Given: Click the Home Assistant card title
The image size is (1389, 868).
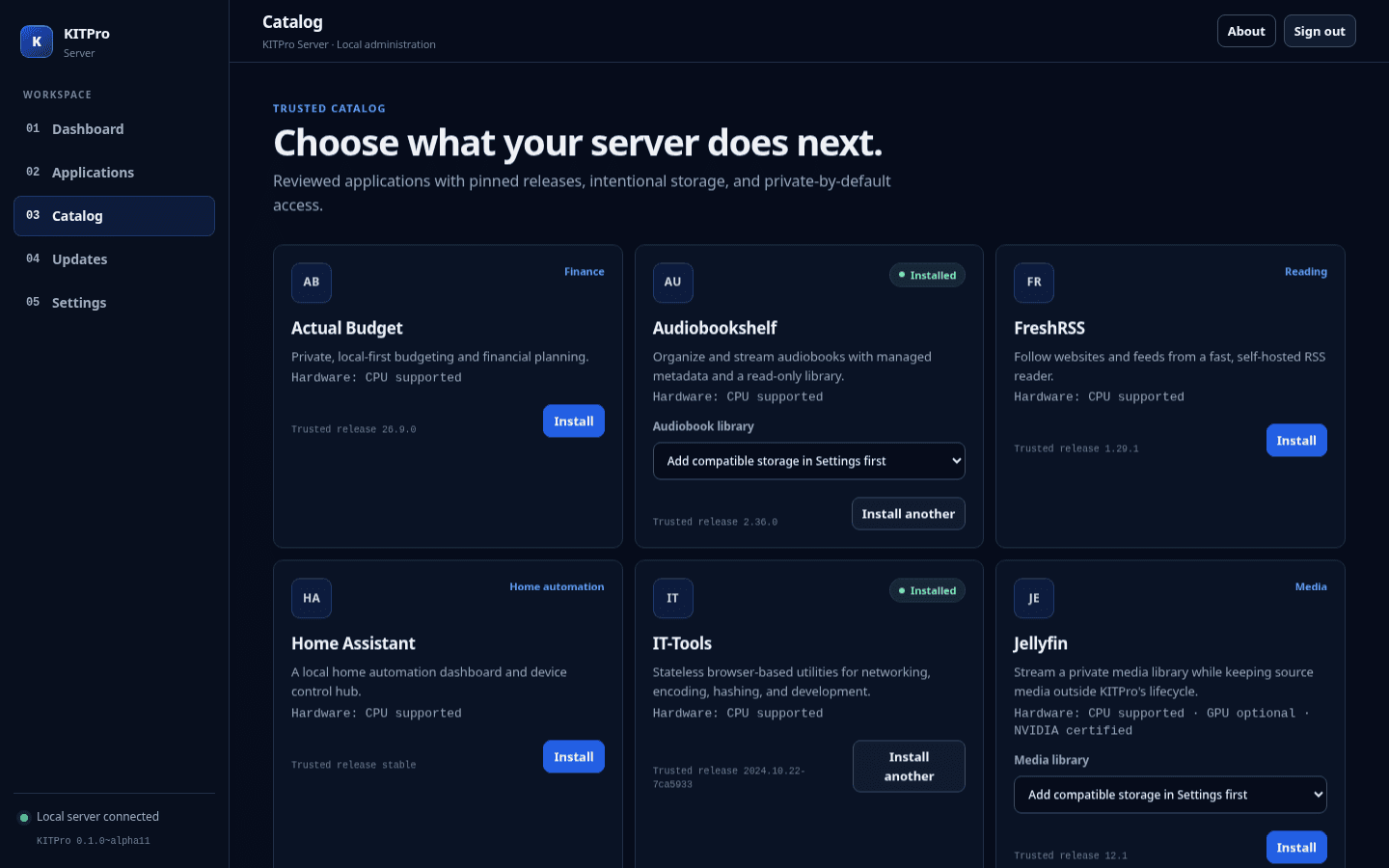Looking at the screenshot, I should pos(353,643).
